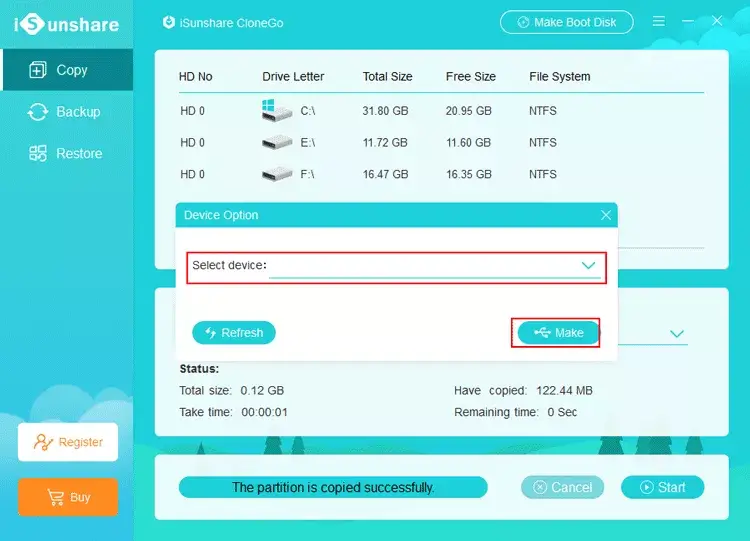Click the Restore icon in sidebar
The height and width of the screenshot is (541, 750).
[x=38, y=154]
